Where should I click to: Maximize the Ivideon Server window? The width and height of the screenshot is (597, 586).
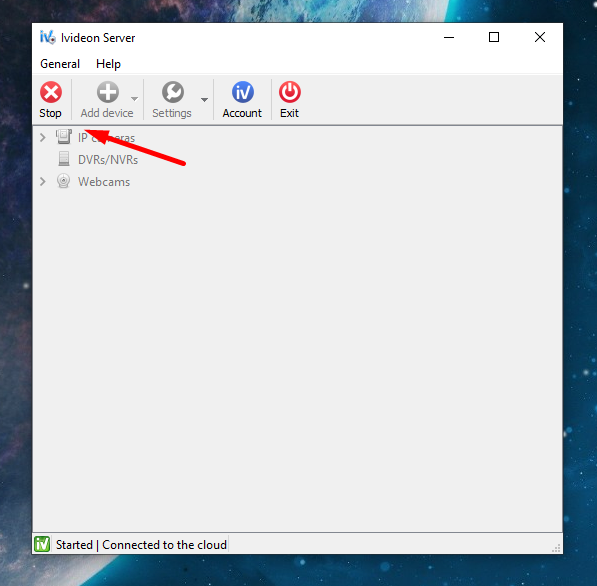tap(494, 37)
